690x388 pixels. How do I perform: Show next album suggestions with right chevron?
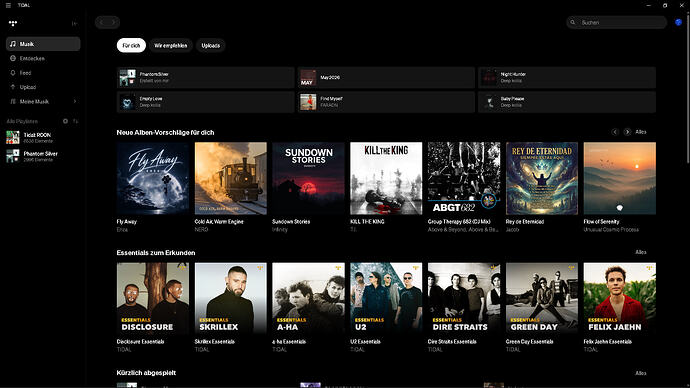click(x=627, y=132)
